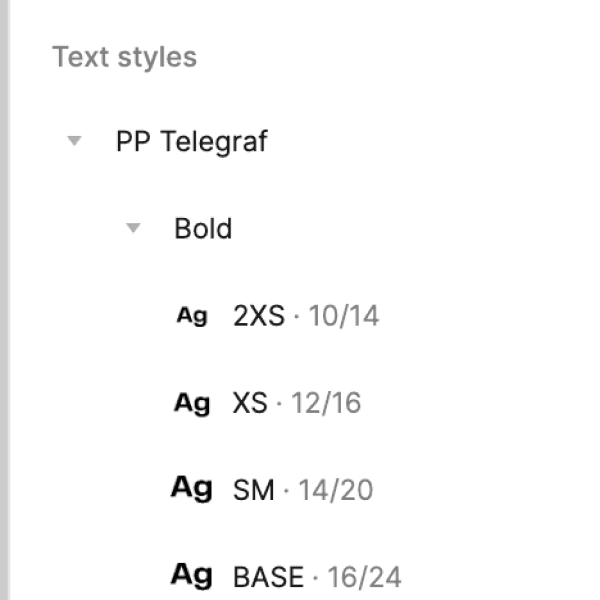Click the 10/14 size value
The width and height of the screenshot is (600, 600).
[x=344, y=317]
